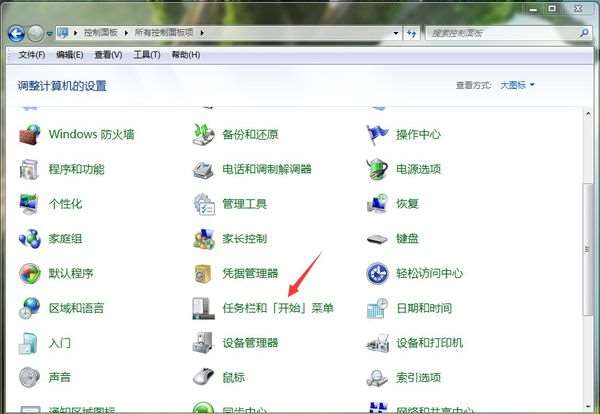Click the 所有控制面板项 breadcrumb segment
Viewport: 600px width, 414px height.
coord(164,33)
